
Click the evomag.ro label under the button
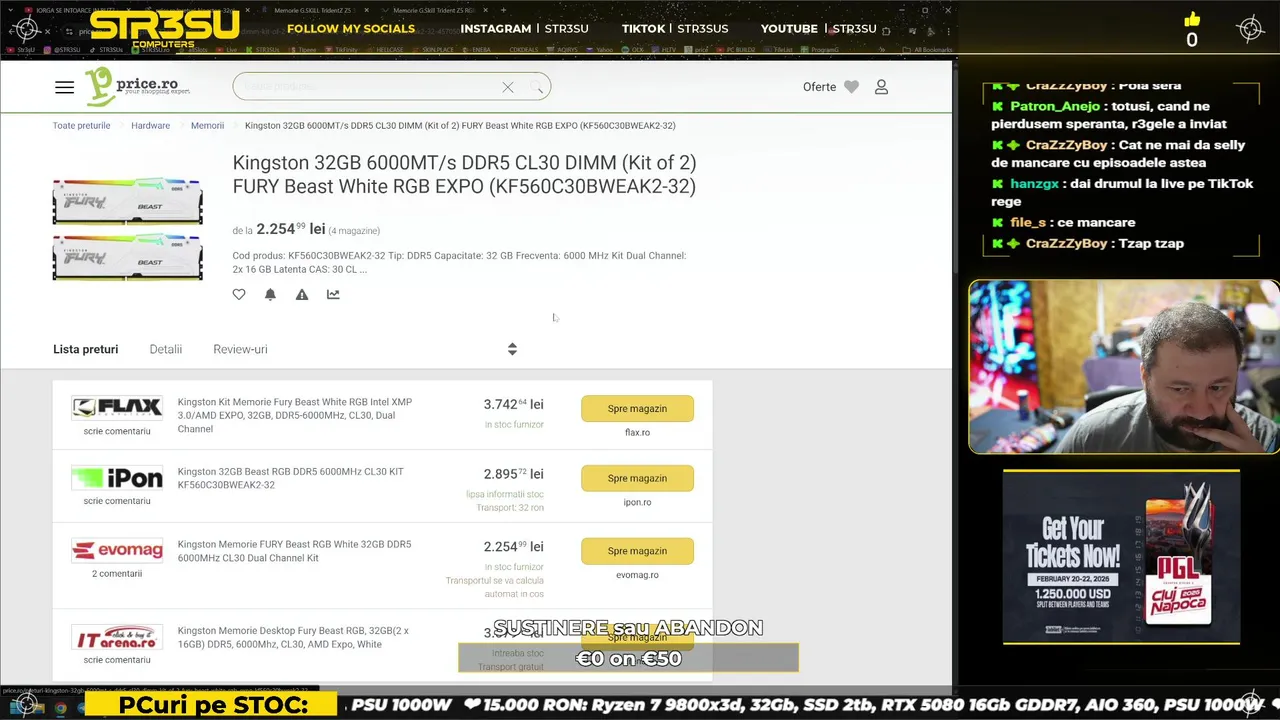coord(637,575)
